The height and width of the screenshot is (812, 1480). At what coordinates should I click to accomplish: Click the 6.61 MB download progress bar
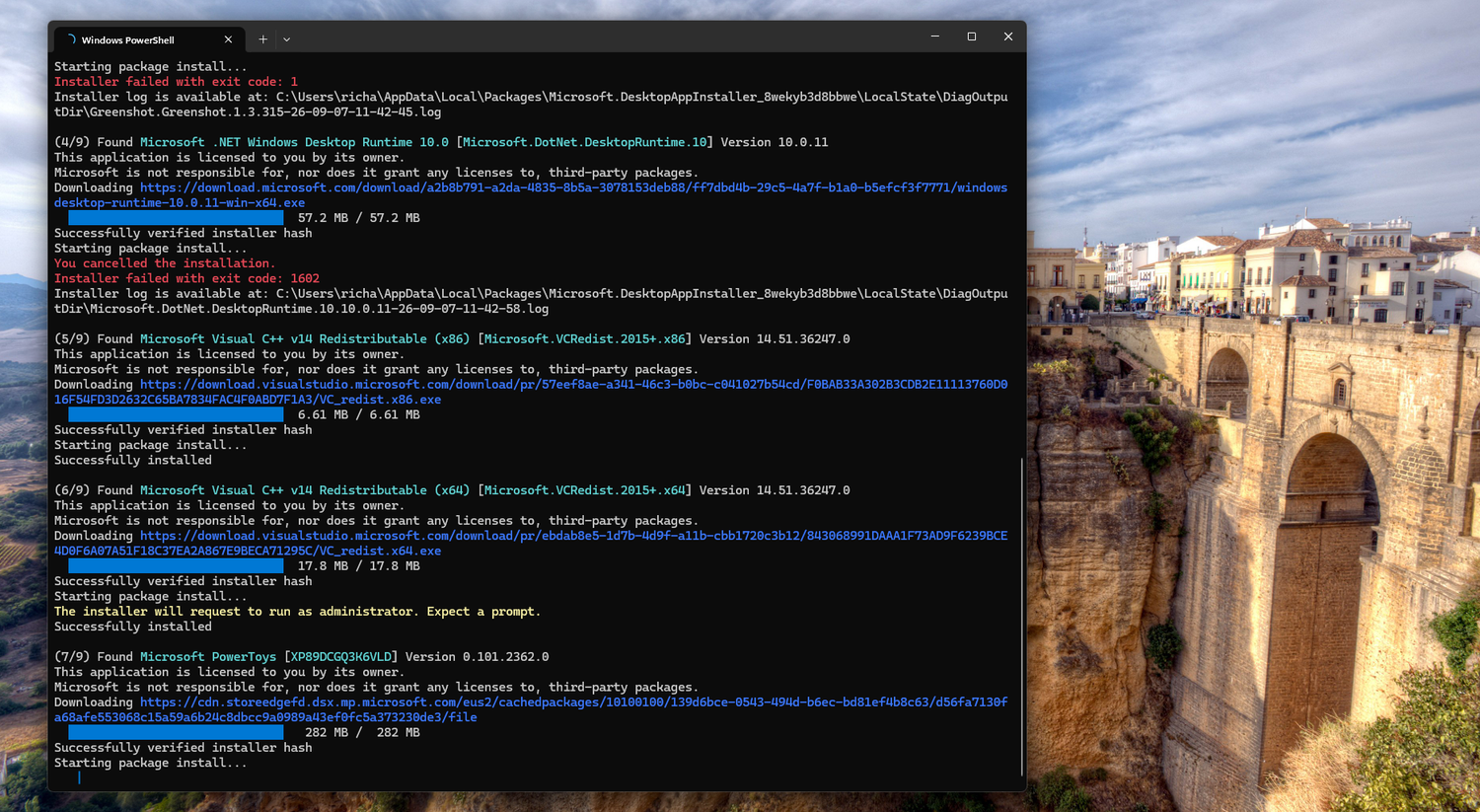click(x=176, y=414)
